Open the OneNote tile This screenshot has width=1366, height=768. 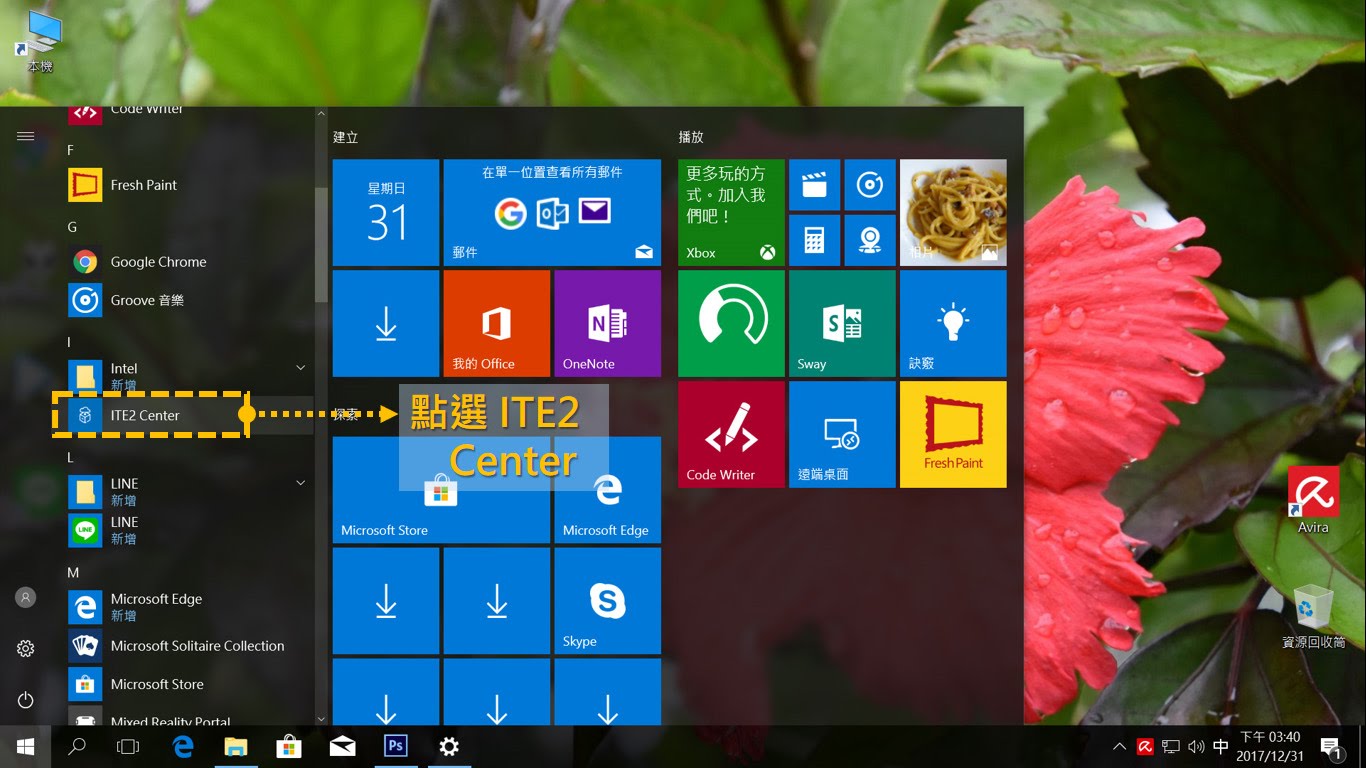[x=608, y=323]
